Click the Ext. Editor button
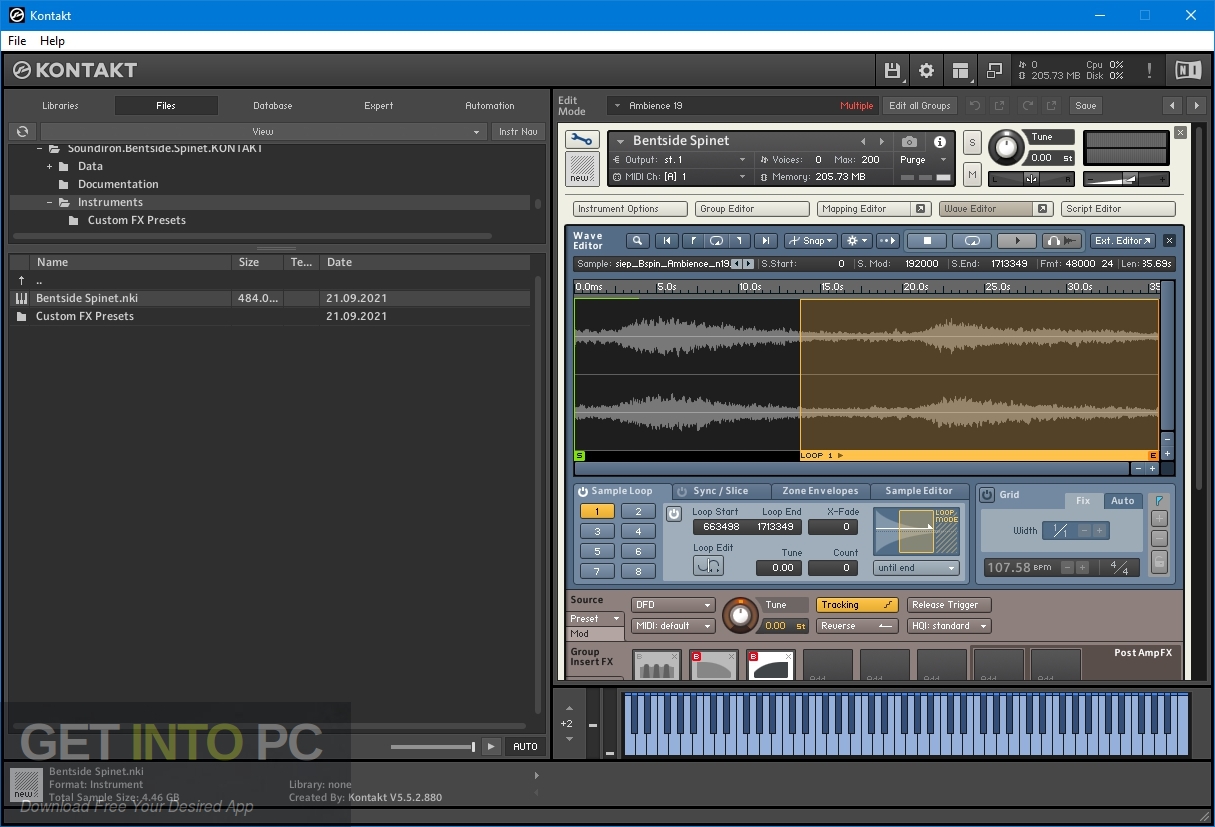Screen dimensions: 1215x827 (1123, 240)
